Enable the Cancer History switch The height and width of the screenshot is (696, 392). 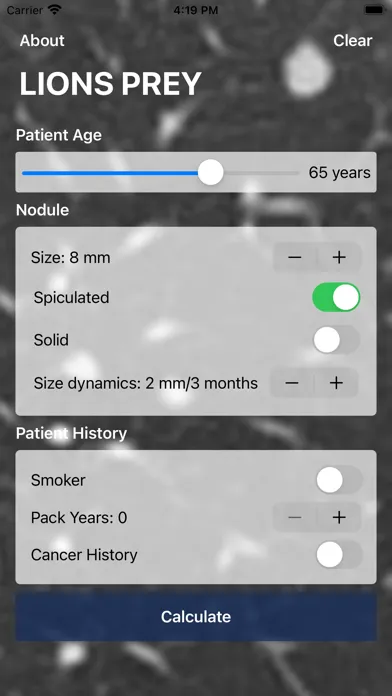tap(339, 555)
